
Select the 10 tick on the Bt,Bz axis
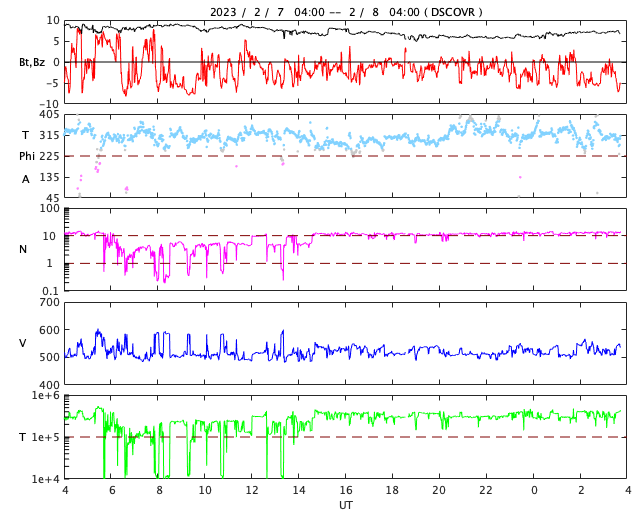[x=53, y=20]
